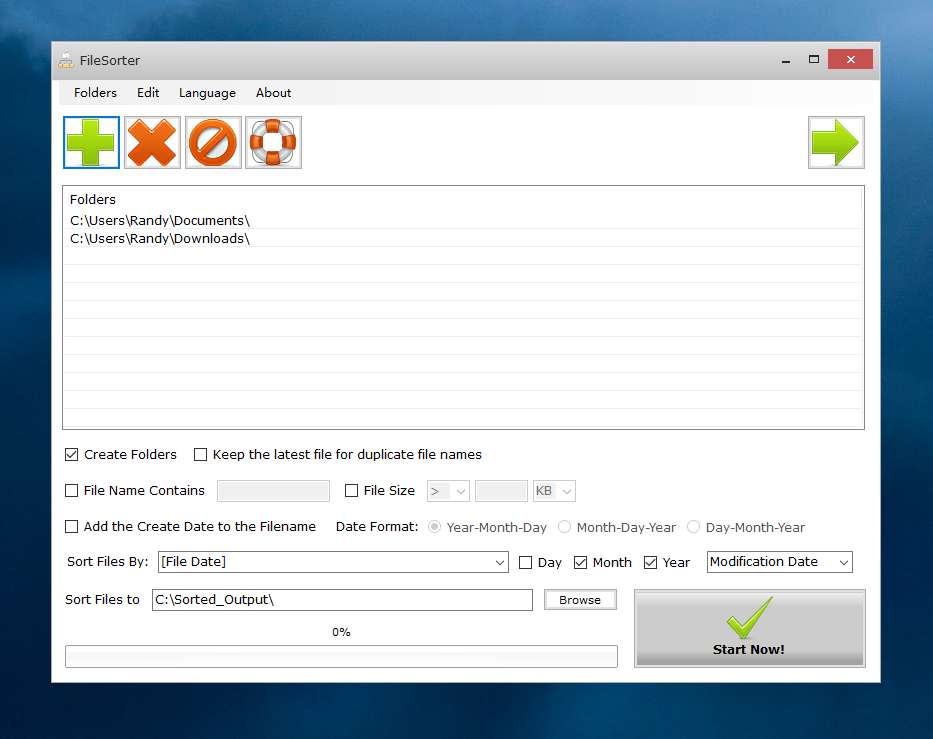Image resolution: width=933 pixels, height=739 pixels.
Task: Open the Modification Date dropdown
Action: [x=779, y=562]
